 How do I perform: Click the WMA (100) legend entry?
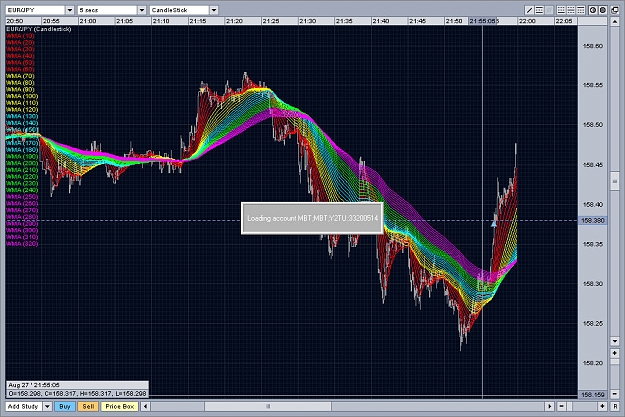tap(22, 96)
